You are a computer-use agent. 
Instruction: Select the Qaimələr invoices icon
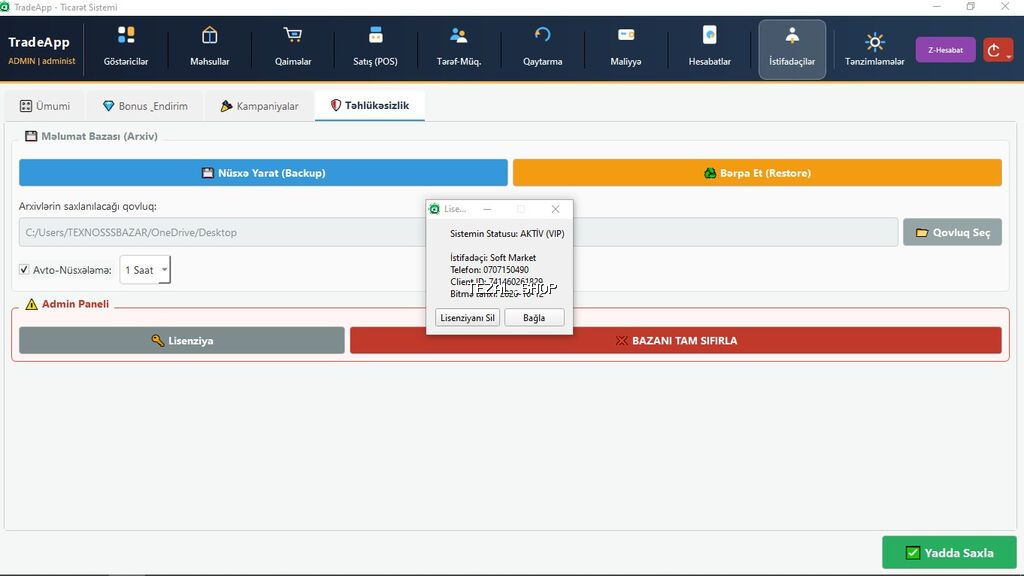[x=292, y=47]
